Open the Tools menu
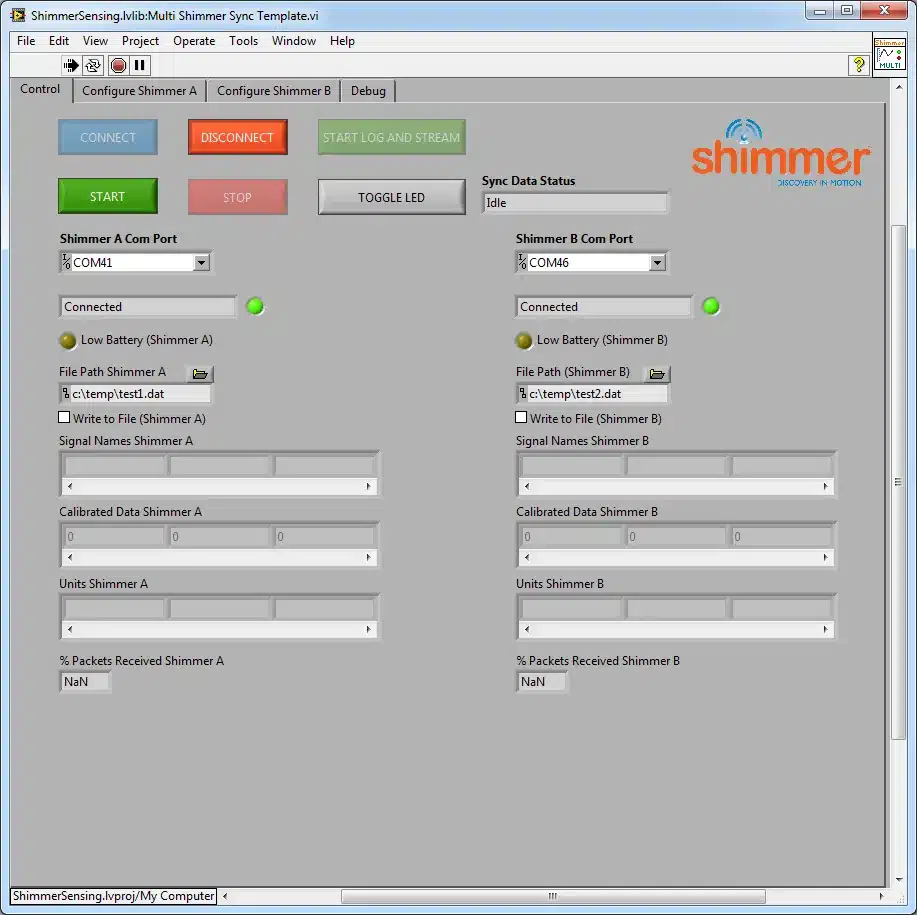The image size is (917, 915). click(243, 41)
